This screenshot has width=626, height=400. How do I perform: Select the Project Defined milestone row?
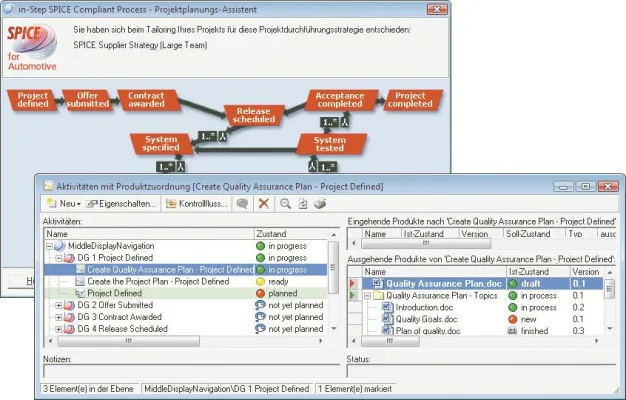185,293
